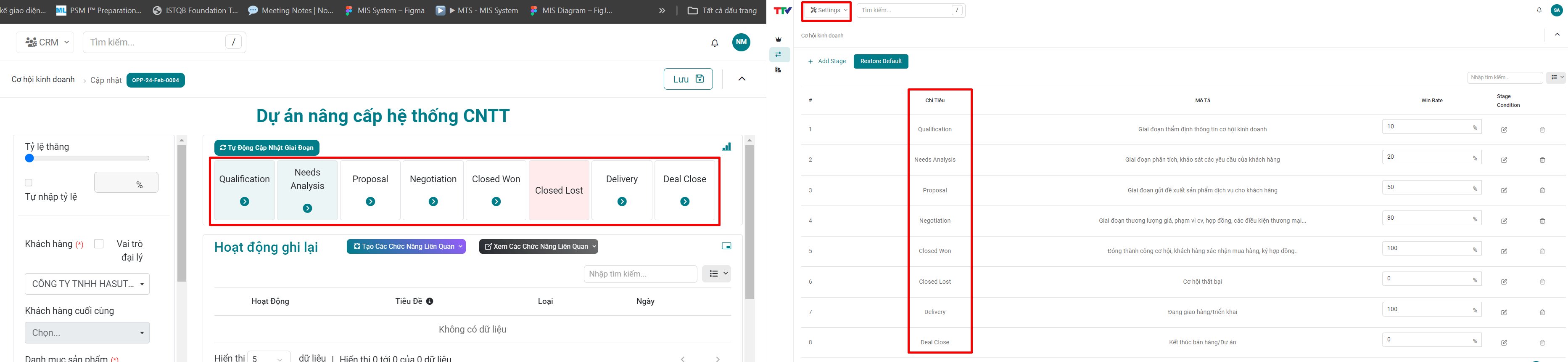Click the Tỷ lệ thắng slider handle

29,158
